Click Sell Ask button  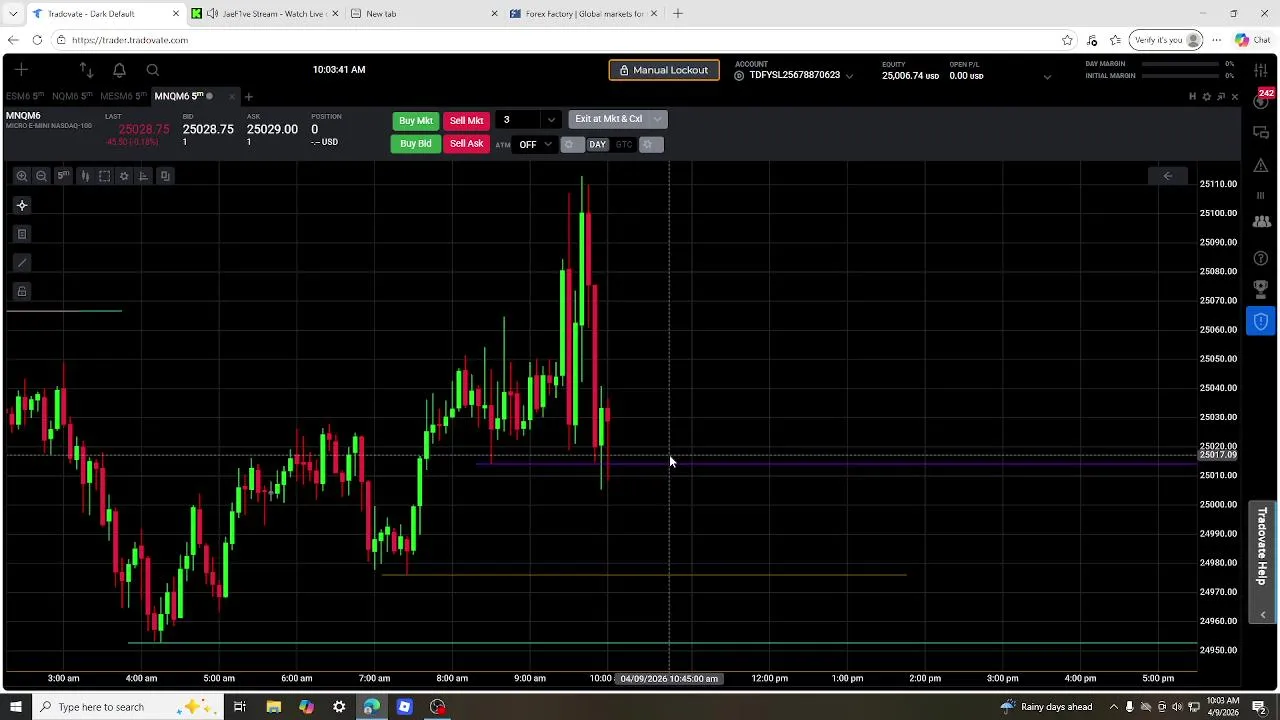click(x=467, y=144)
